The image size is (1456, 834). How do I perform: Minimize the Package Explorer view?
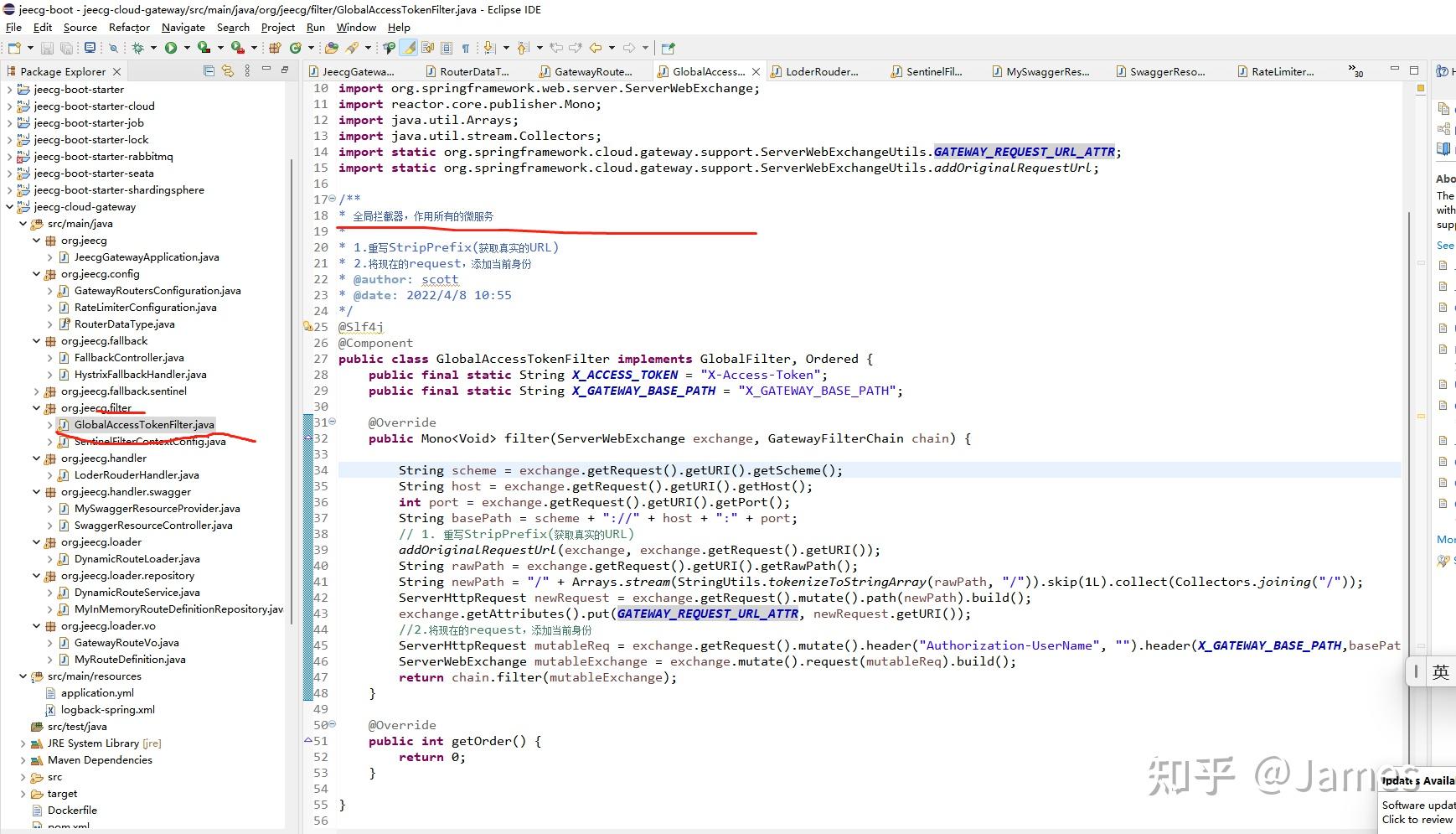[266, 70]
